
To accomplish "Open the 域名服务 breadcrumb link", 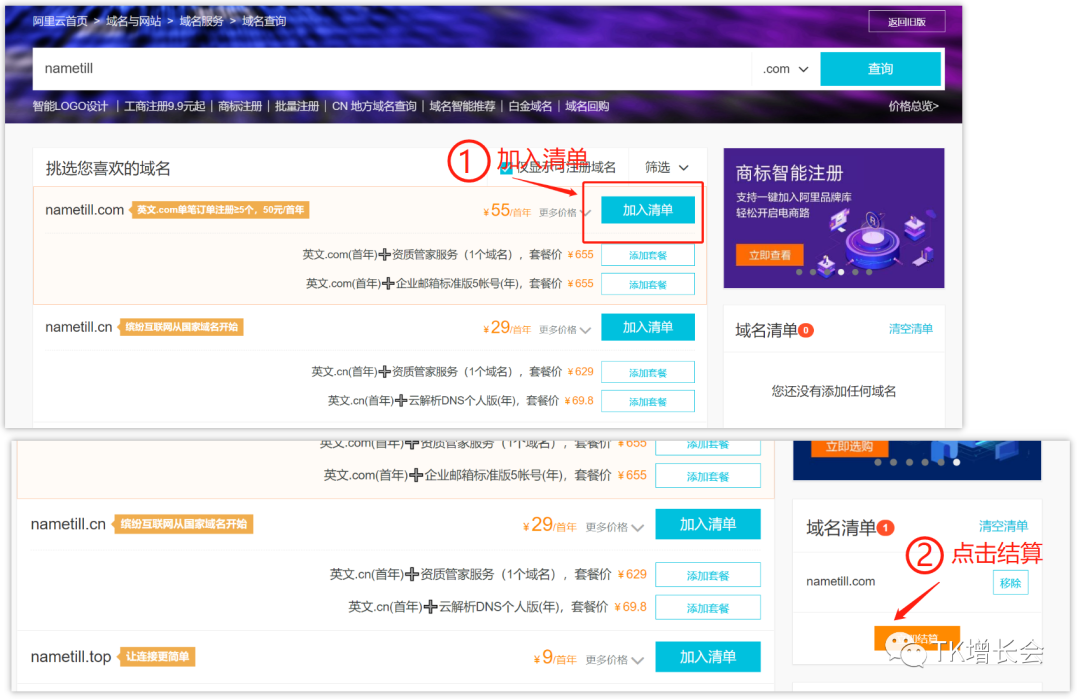I will tap(202, 21).
